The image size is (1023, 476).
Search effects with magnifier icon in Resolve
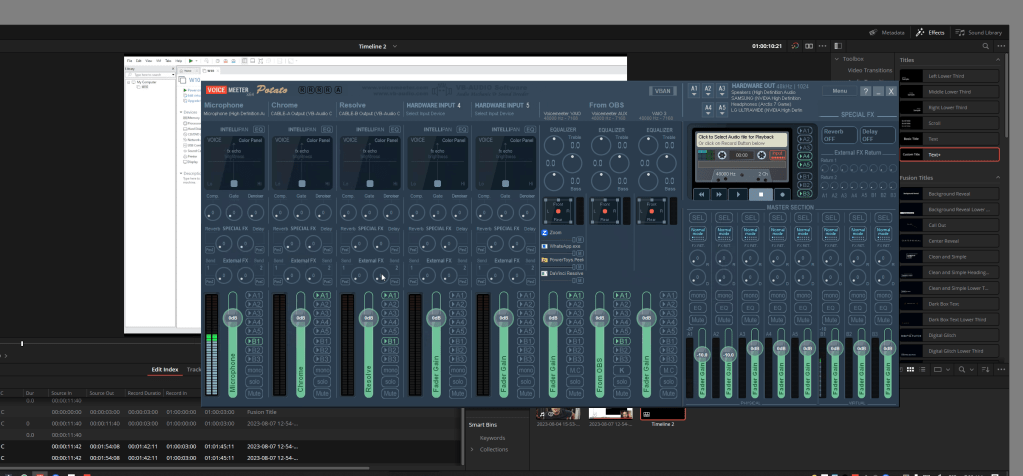coord(985,46)
